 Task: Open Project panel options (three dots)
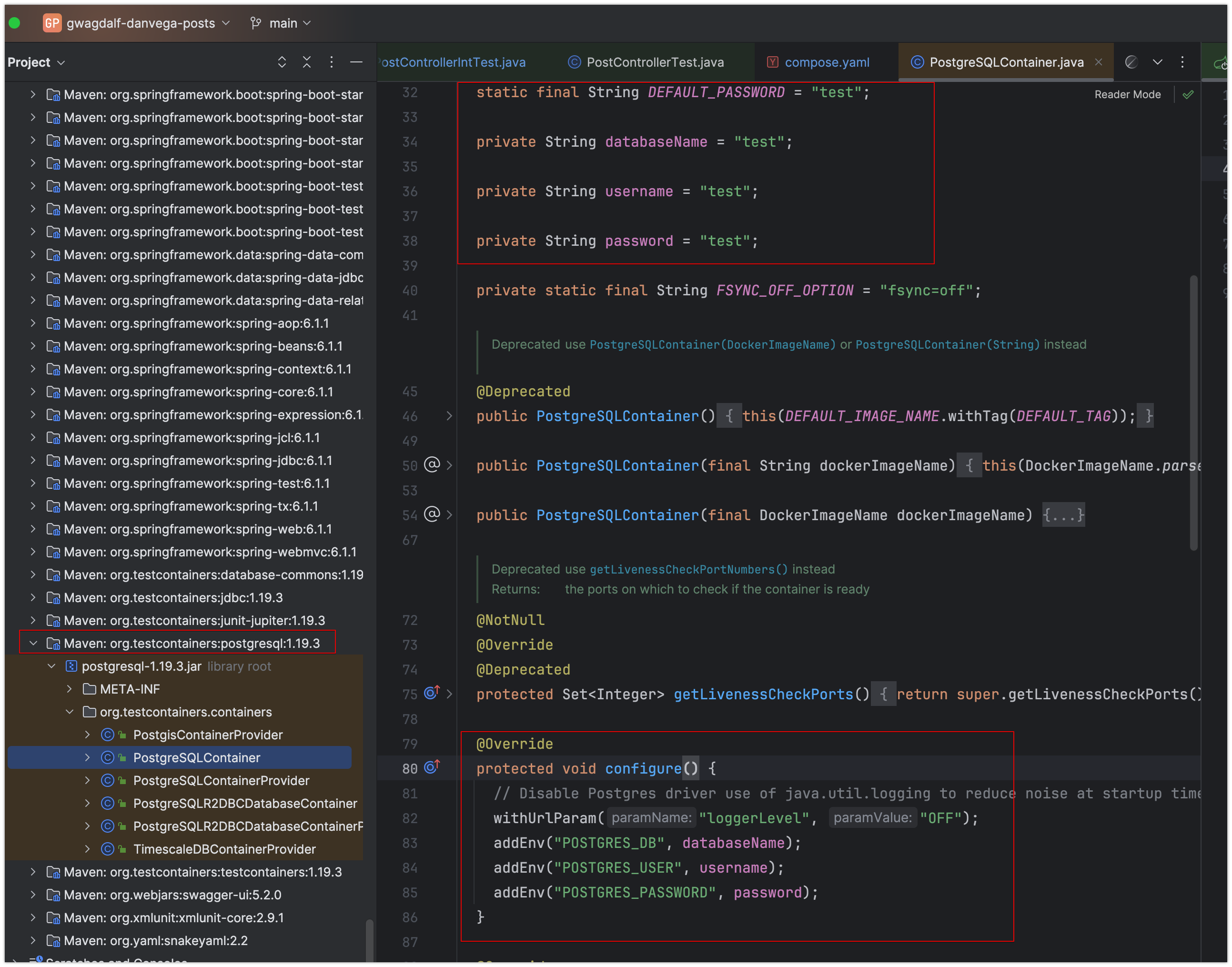[332, 62]
